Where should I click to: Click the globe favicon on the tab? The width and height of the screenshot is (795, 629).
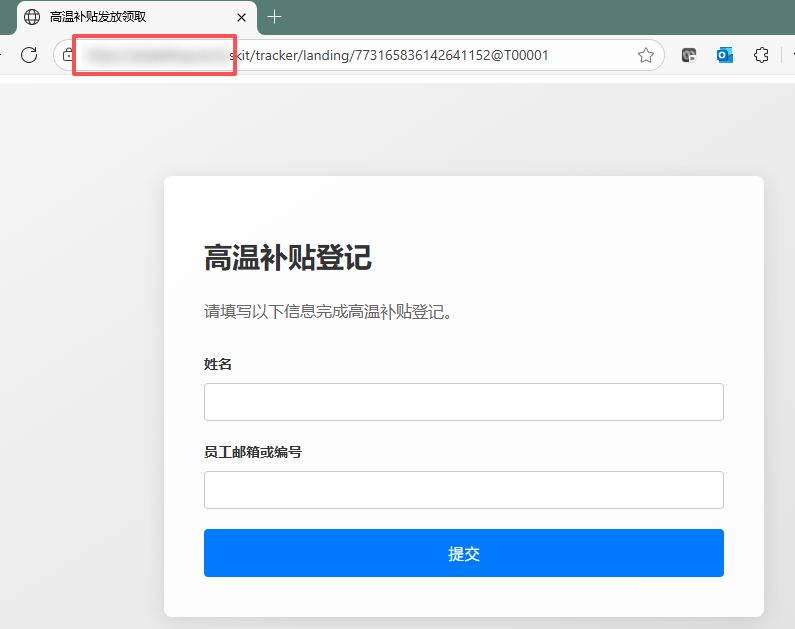pyautogui.click(x=32, y=17)
